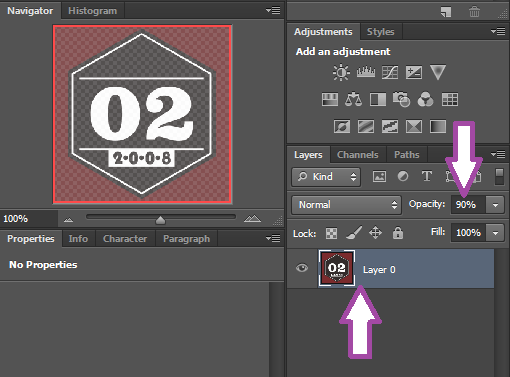The height and width of the screenshot is (377, 510).
Task: Add a Photo Filter adjustment
Action: click(x=401, y=99)
